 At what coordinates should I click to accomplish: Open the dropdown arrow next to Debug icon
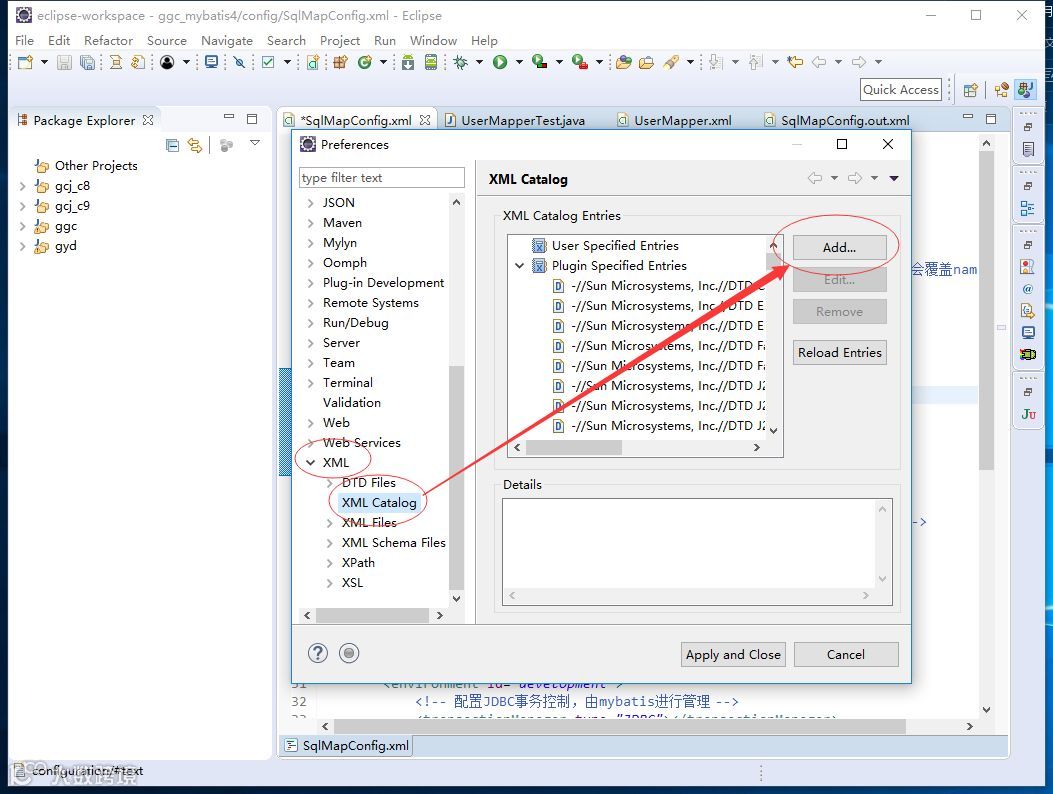[x=479, y=62]
